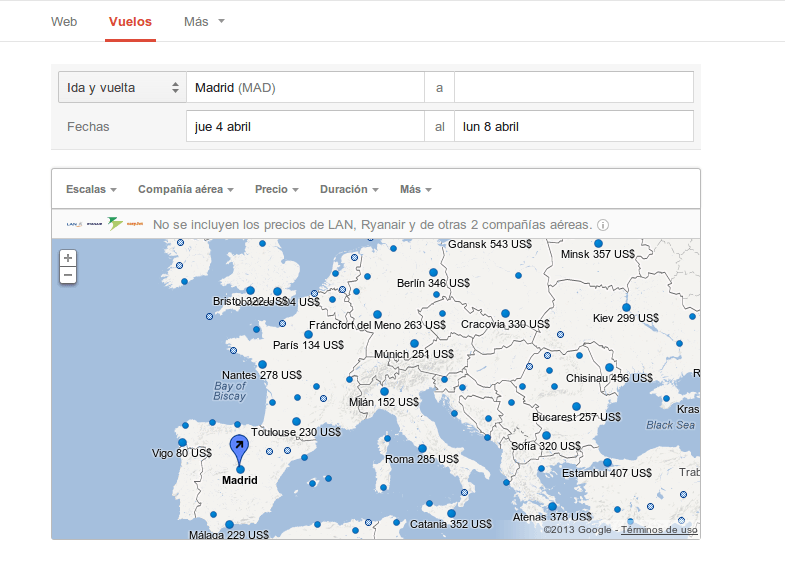
Task: Open the Duración filter dropdown
Action: (x=349, y=189)
